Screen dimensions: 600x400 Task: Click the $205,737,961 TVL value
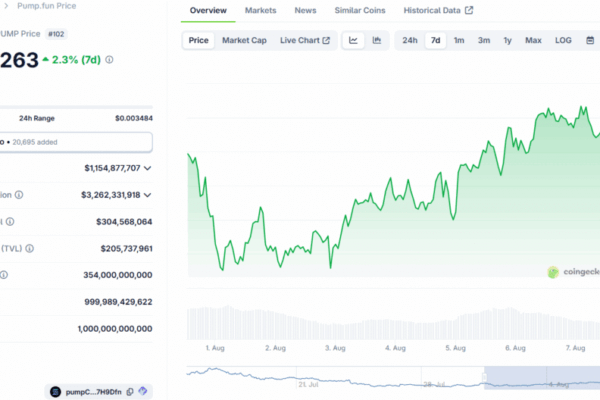127,248
